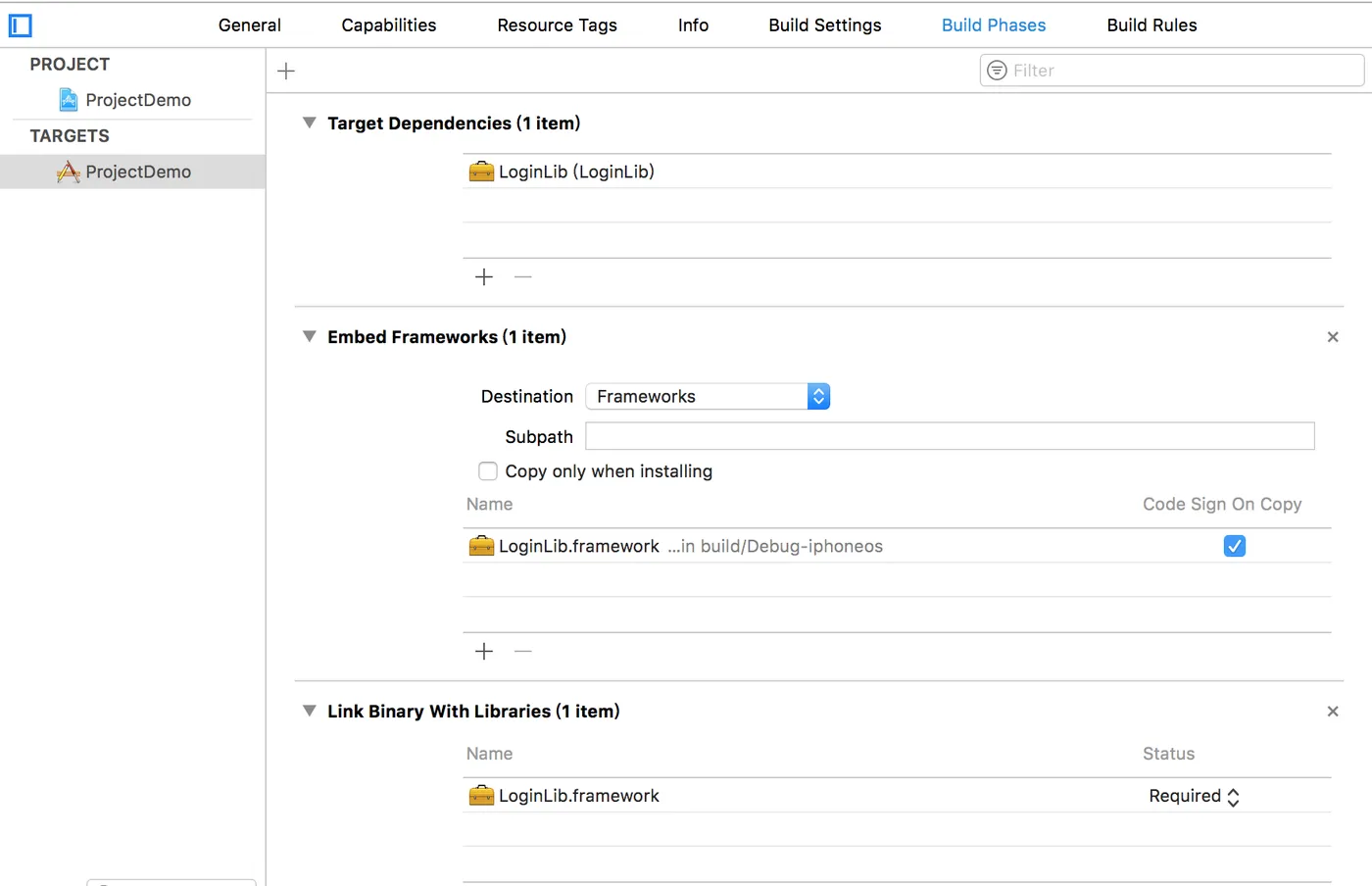
Task: Enable Copy only when installing
Action: pyautogui.click(x=488, y=471)
